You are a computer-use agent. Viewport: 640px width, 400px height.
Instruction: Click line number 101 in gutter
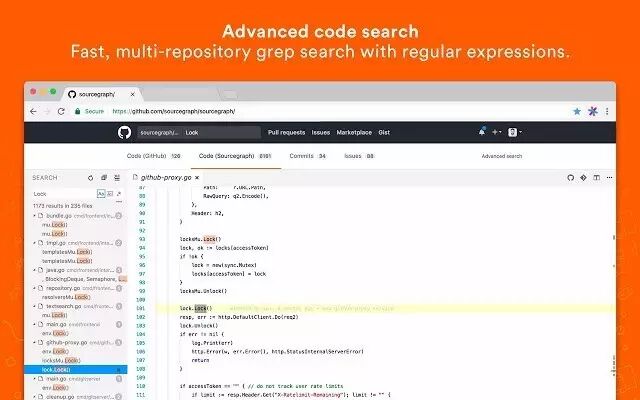pos(140,308)
